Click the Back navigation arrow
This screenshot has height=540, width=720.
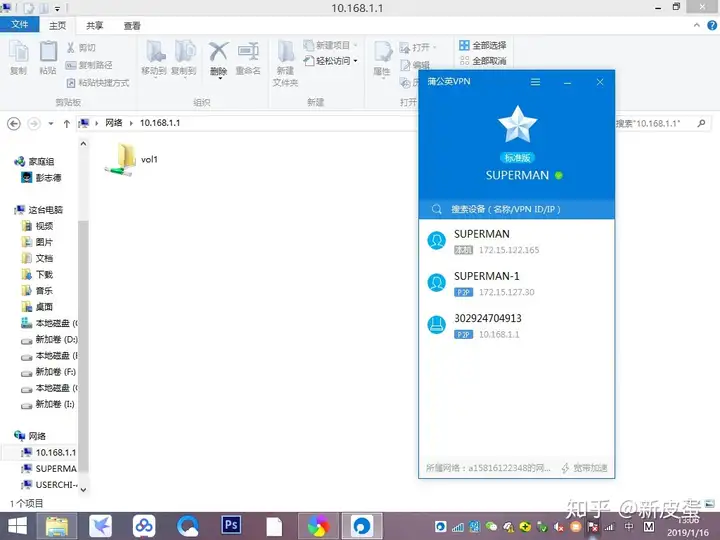tap(14, 124)
